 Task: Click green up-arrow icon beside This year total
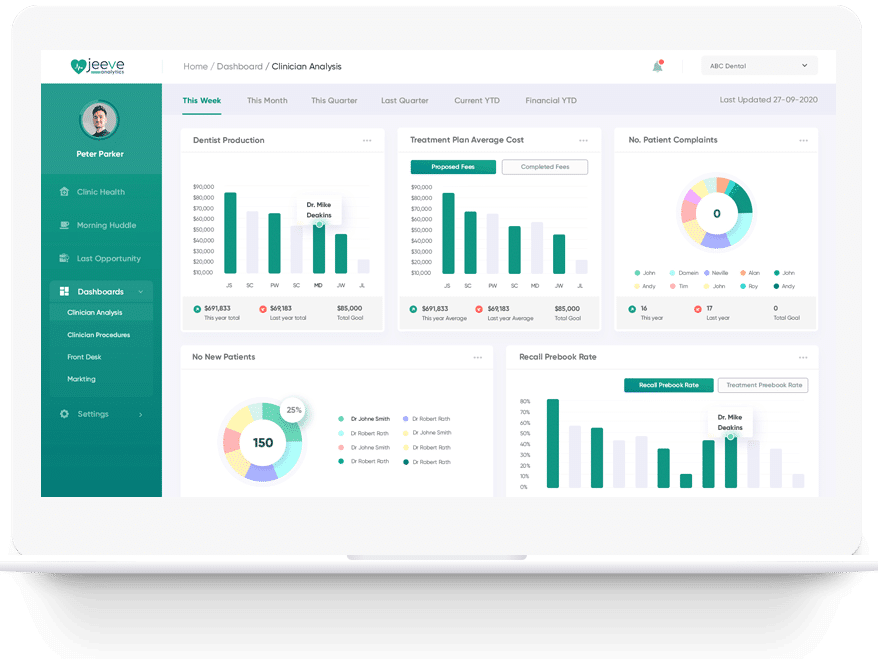(x=197, y=309)
